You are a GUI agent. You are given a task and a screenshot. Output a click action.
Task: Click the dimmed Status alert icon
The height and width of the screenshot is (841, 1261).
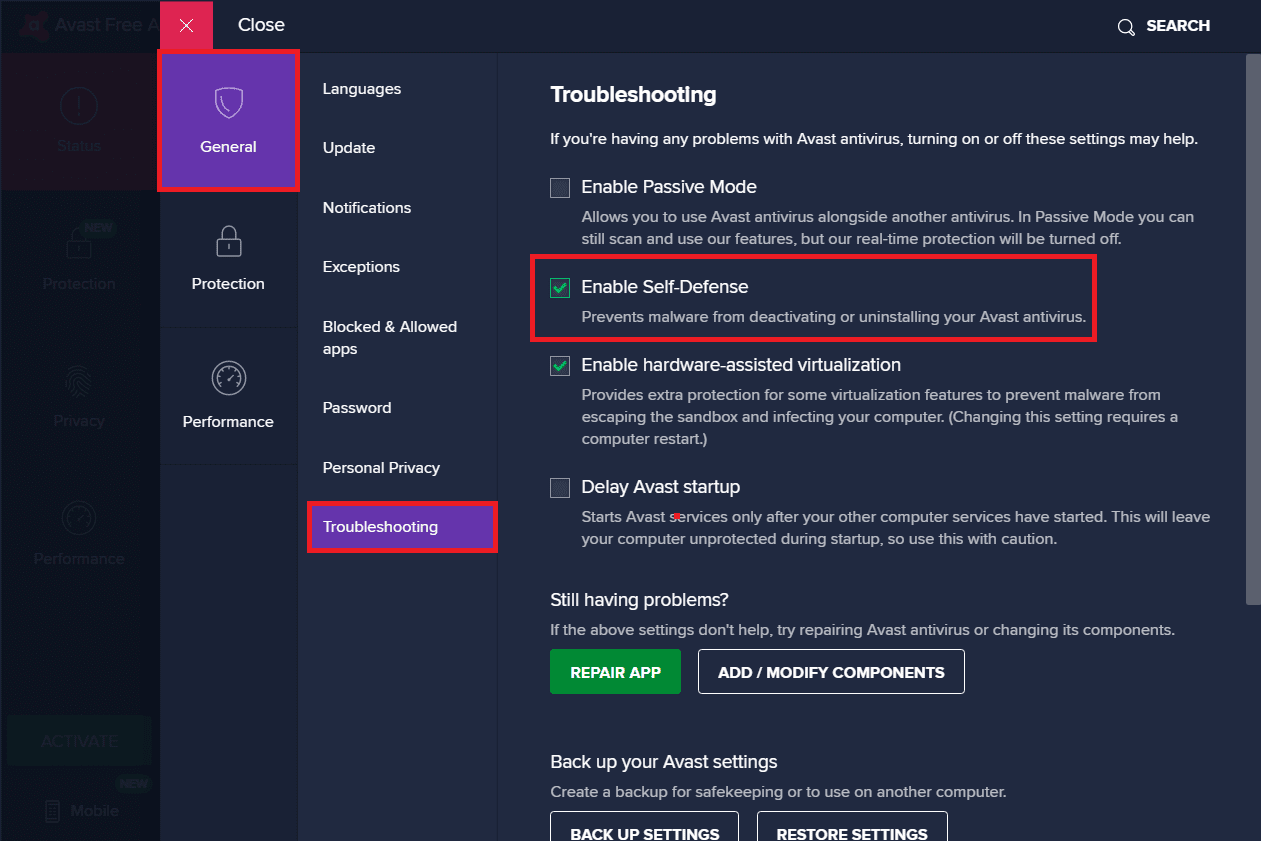tap(78, 105)
